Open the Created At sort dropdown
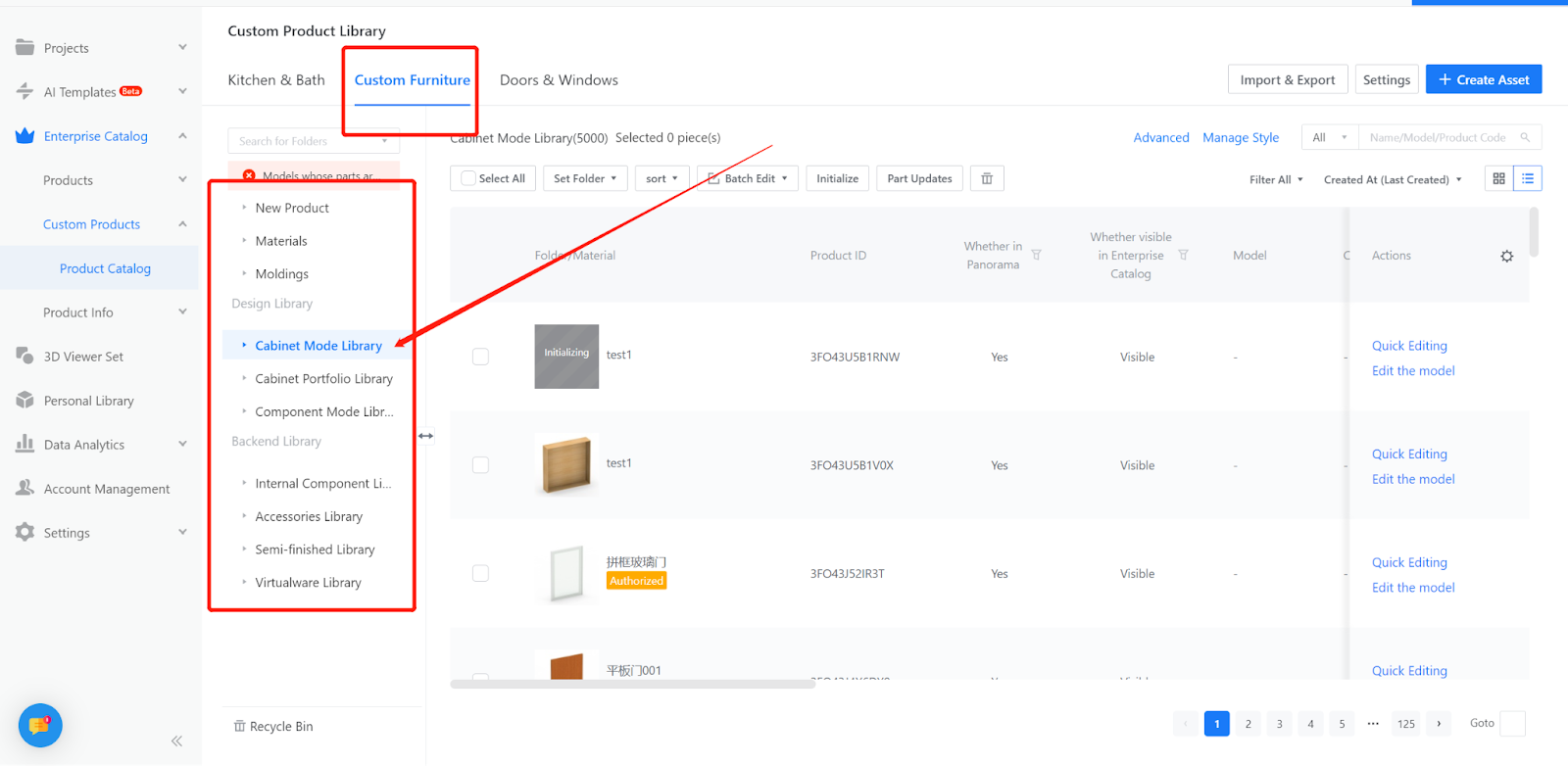 coord(1393,179)
